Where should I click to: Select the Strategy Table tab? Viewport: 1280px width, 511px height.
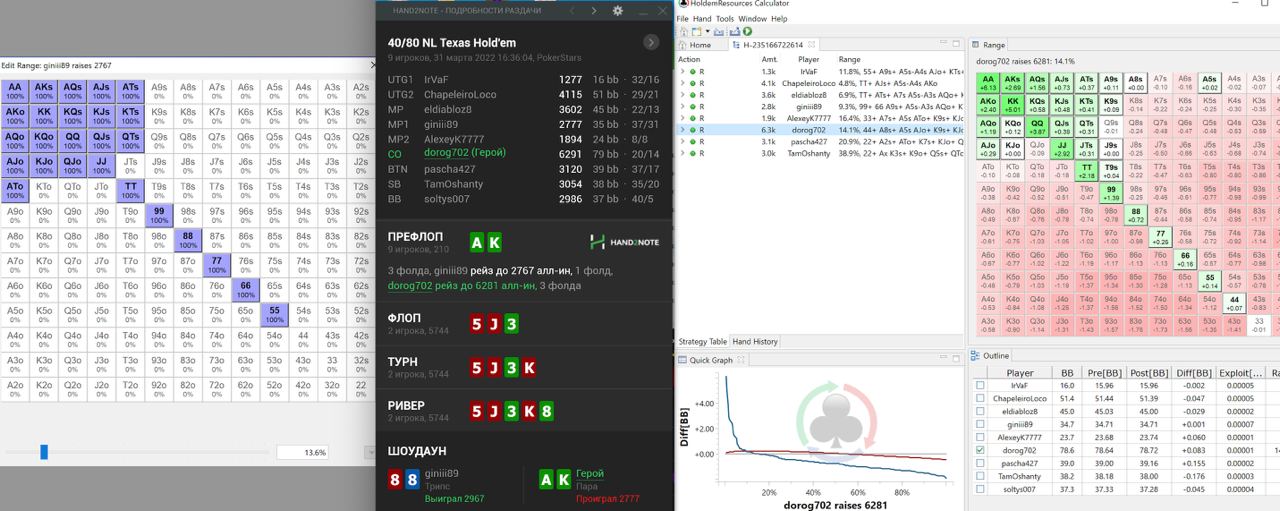(703, 342)
